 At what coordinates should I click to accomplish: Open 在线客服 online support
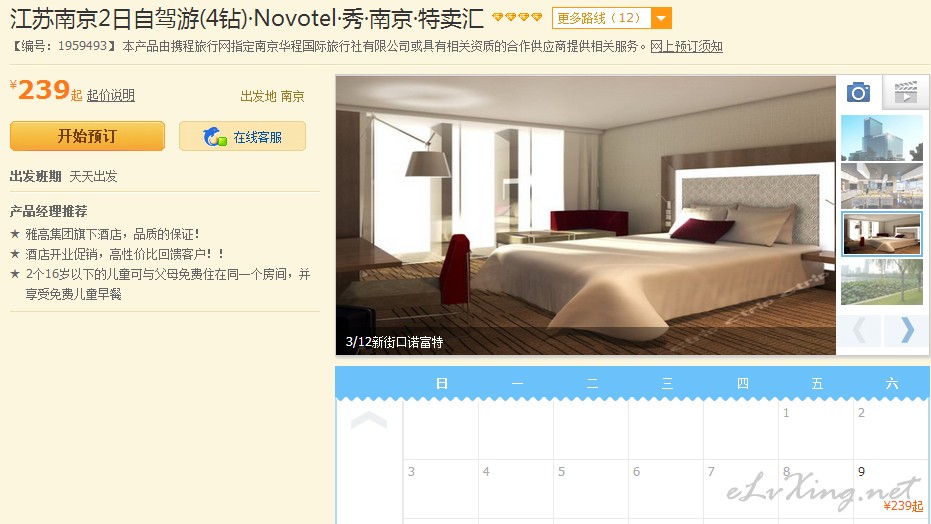(242, 136)
